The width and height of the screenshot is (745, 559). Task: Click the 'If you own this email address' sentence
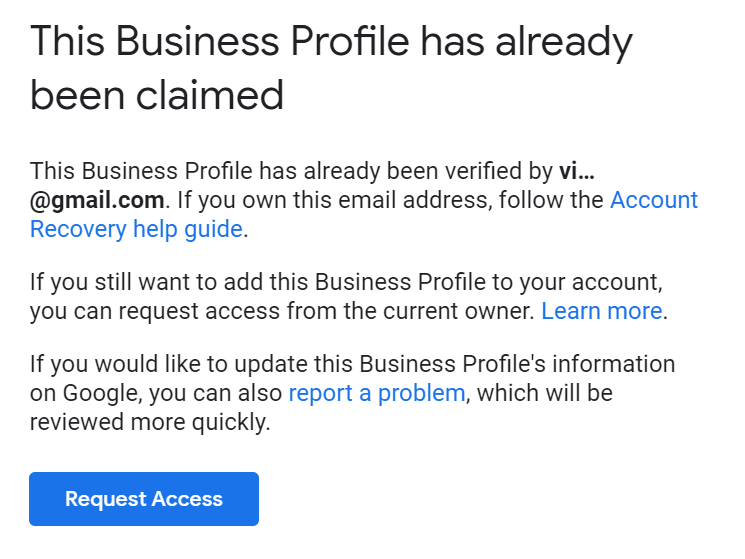point(315,200)
